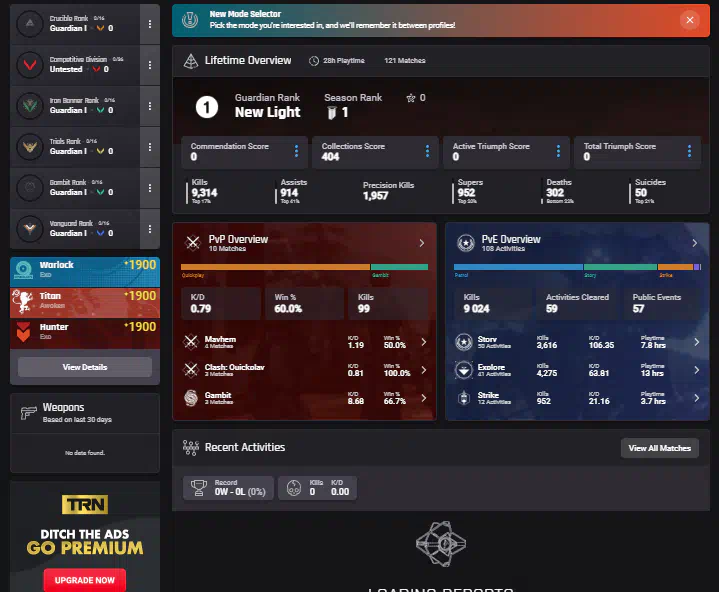Click the Crucible Rank emblem icon
Viewport: 719px width, 592px height.
(x=30, y=23)
